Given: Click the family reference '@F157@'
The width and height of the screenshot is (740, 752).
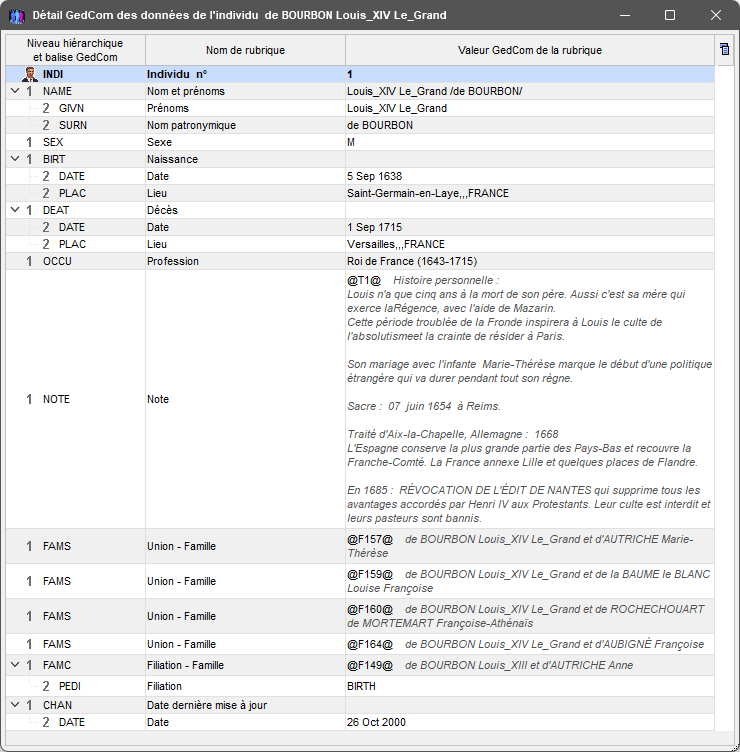Looking at the screenshot, I should (x=370, y=539).
